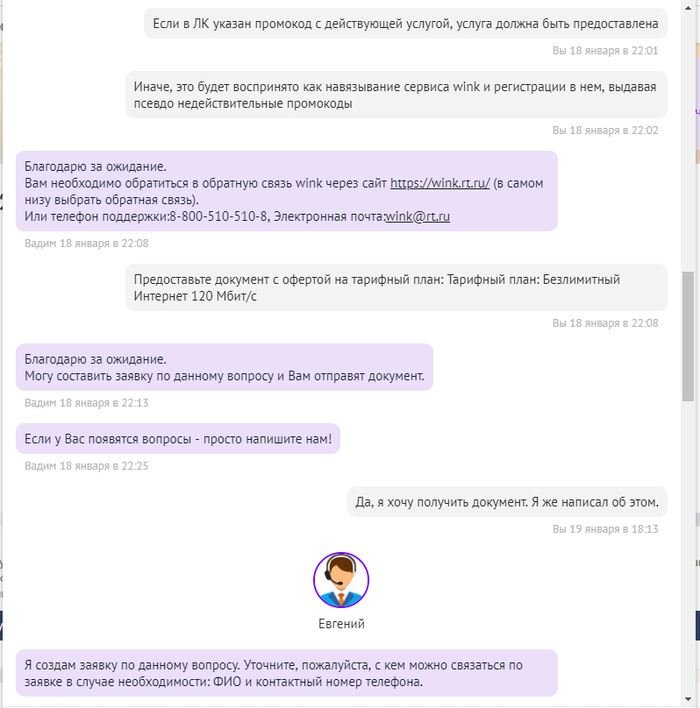
Task: Click the scrollbar down arrow
Action: pos(688,699)
